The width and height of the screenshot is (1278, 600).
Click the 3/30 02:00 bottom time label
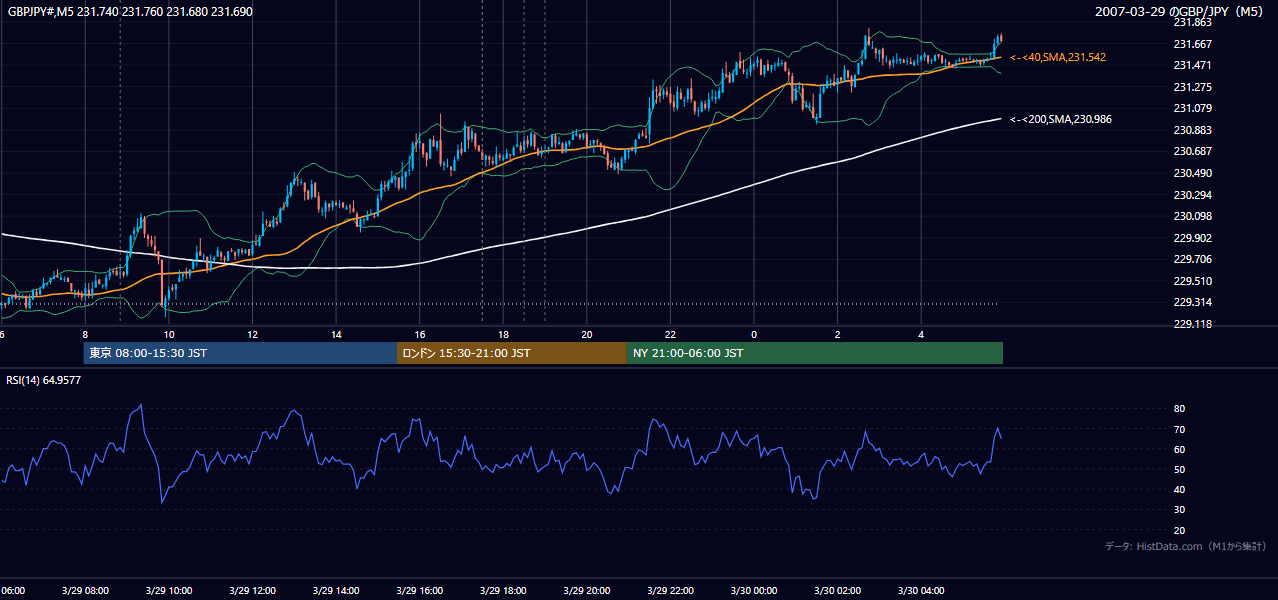coord(837,591)
